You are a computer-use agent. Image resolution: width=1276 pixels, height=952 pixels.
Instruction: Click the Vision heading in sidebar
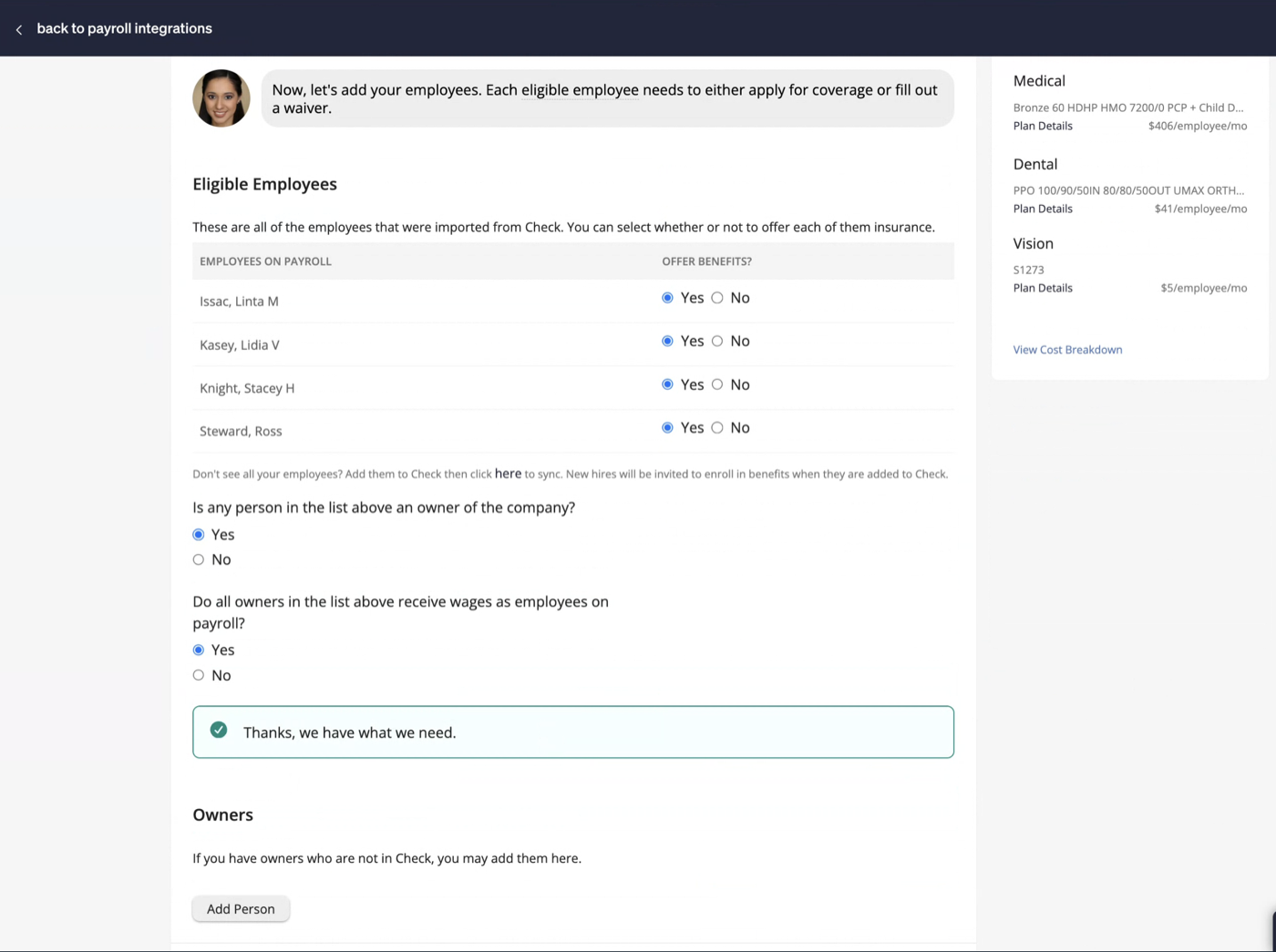coord(1034,243)
